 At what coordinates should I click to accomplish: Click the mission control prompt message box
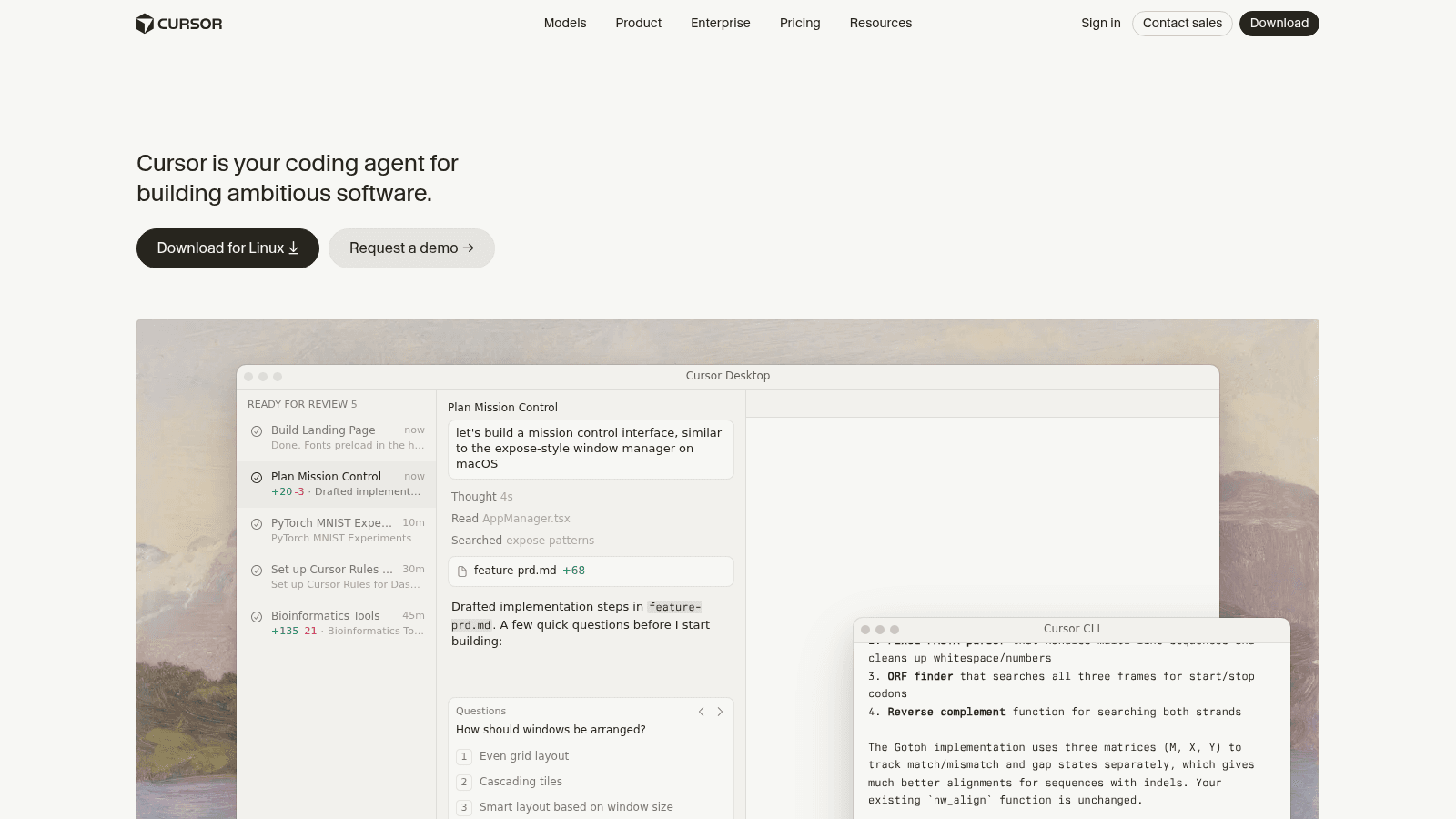pyautogui.click(x=591, y=449)
